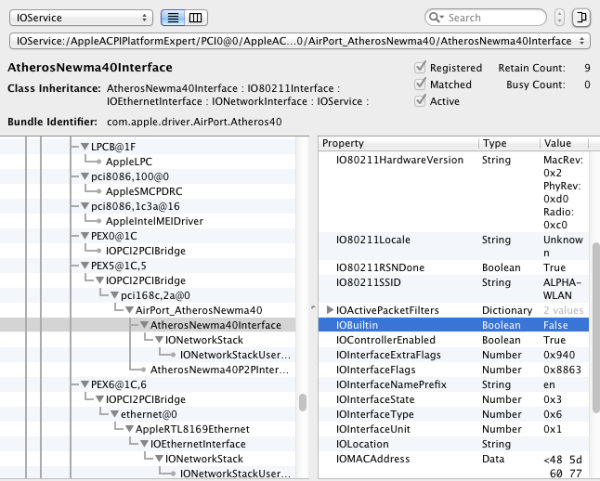This screenshot has width=600, height=481.
Task: Open the IOService plane dropdown
Action: pos(80,18)
